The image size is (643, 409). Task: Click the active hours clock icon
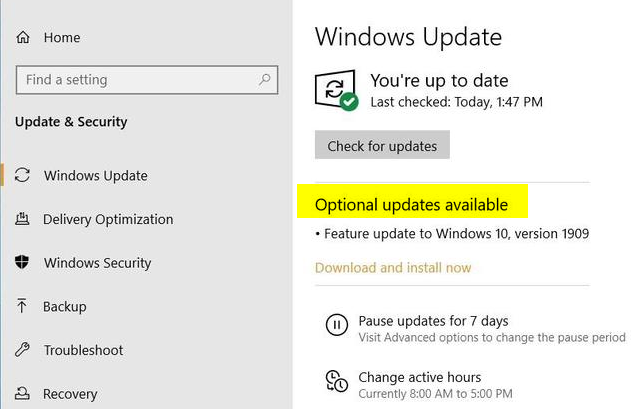[x=337, y=381]
